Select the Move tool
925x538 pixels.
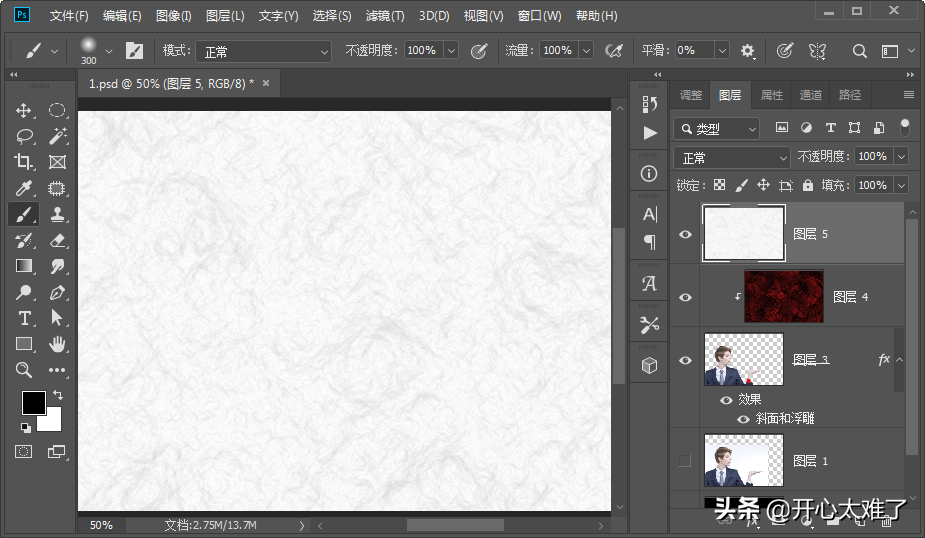coord(24,110)
